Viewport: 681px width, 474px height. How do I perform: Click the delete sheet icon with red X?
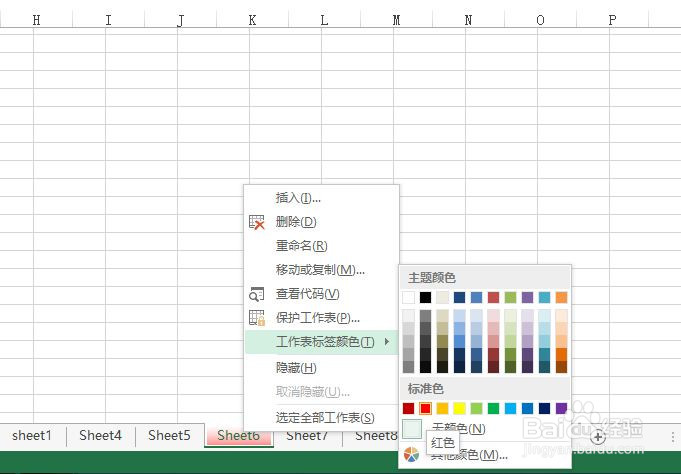(257, 222)
